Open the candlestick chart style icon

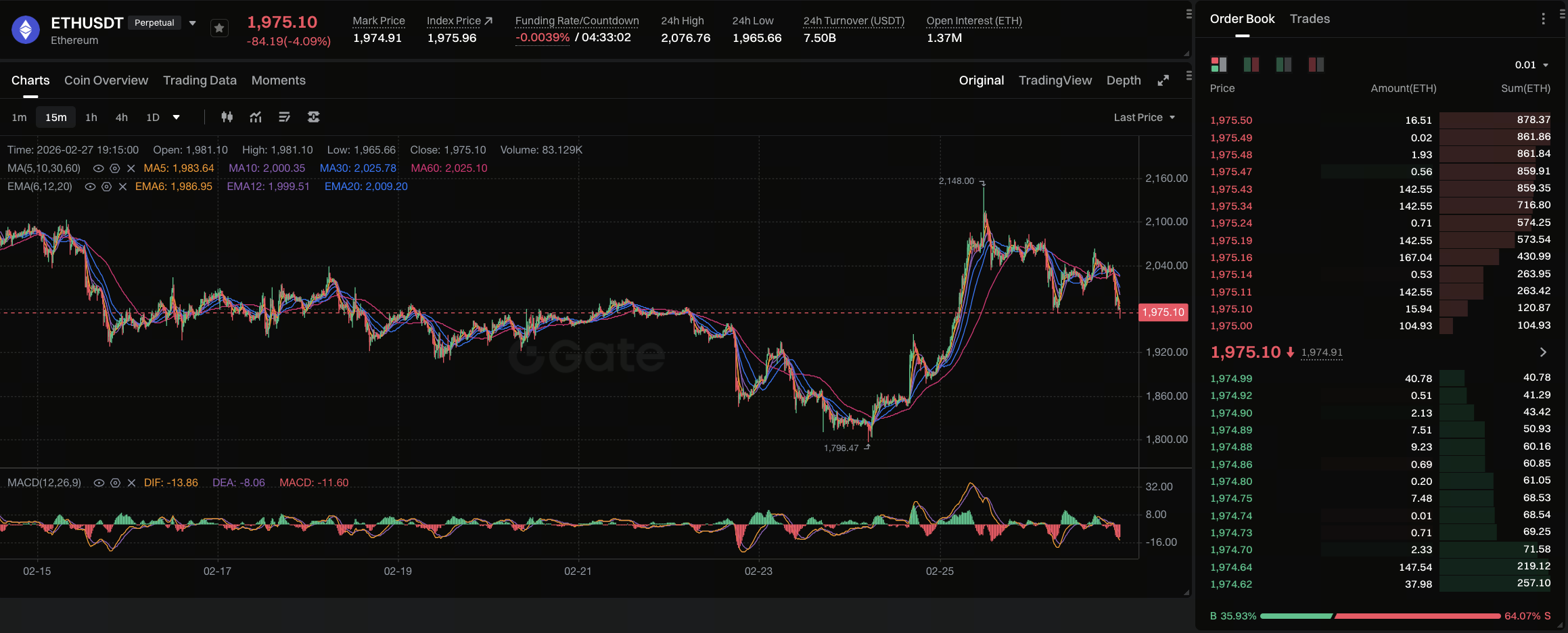[x=227, y=117]
